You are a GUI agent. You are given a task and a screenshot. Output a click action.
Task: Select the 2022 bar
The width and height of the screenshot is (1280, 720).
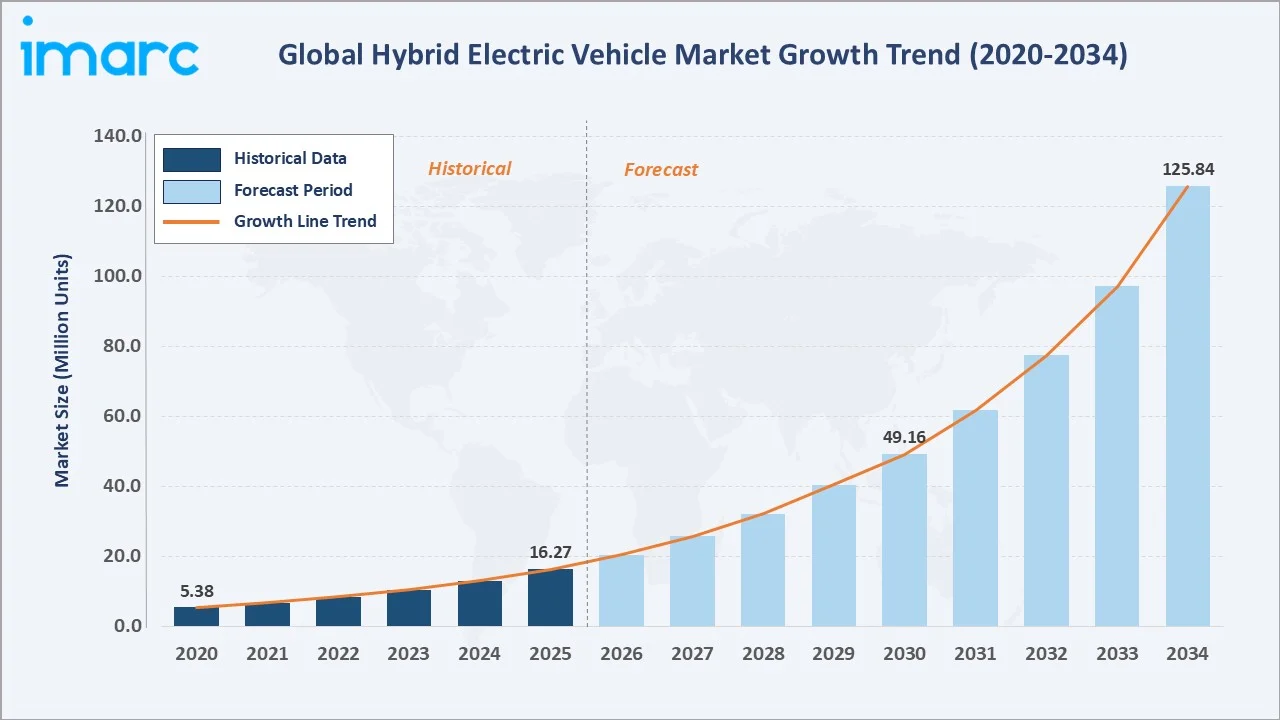[x=338, y=612]
